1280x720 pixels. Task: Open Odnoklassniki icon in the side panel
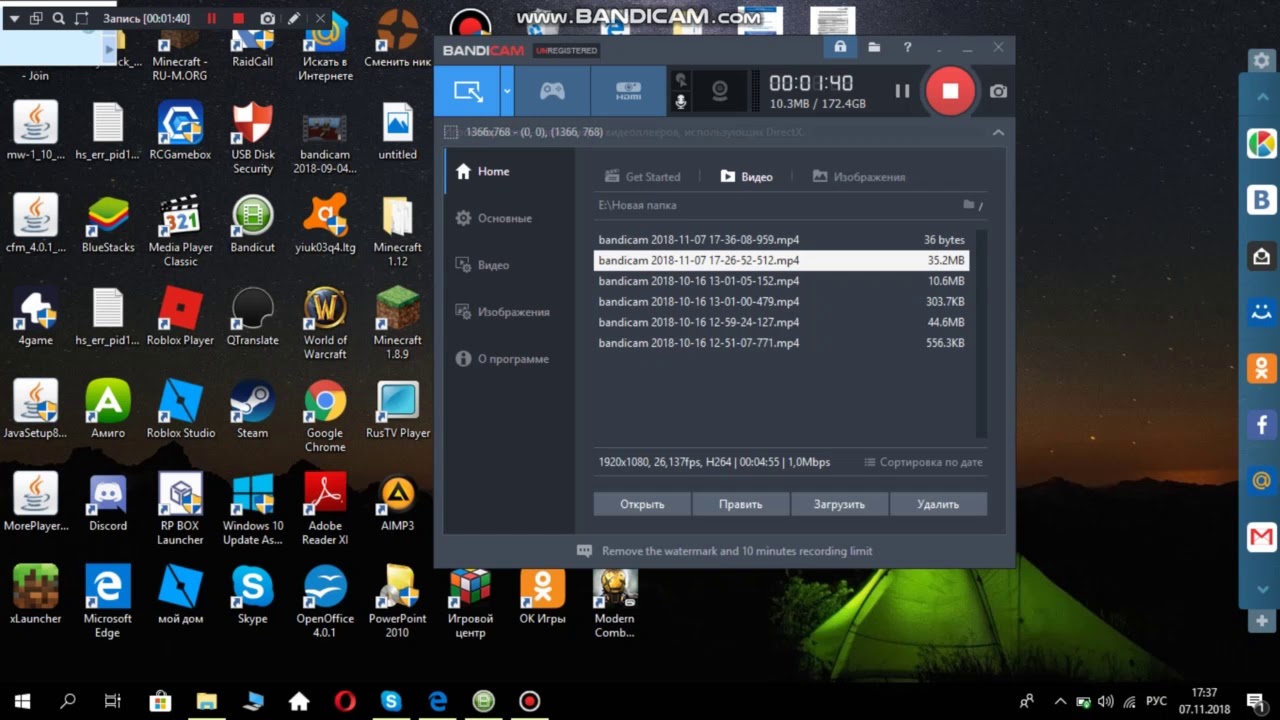[x=1261, y=368]
